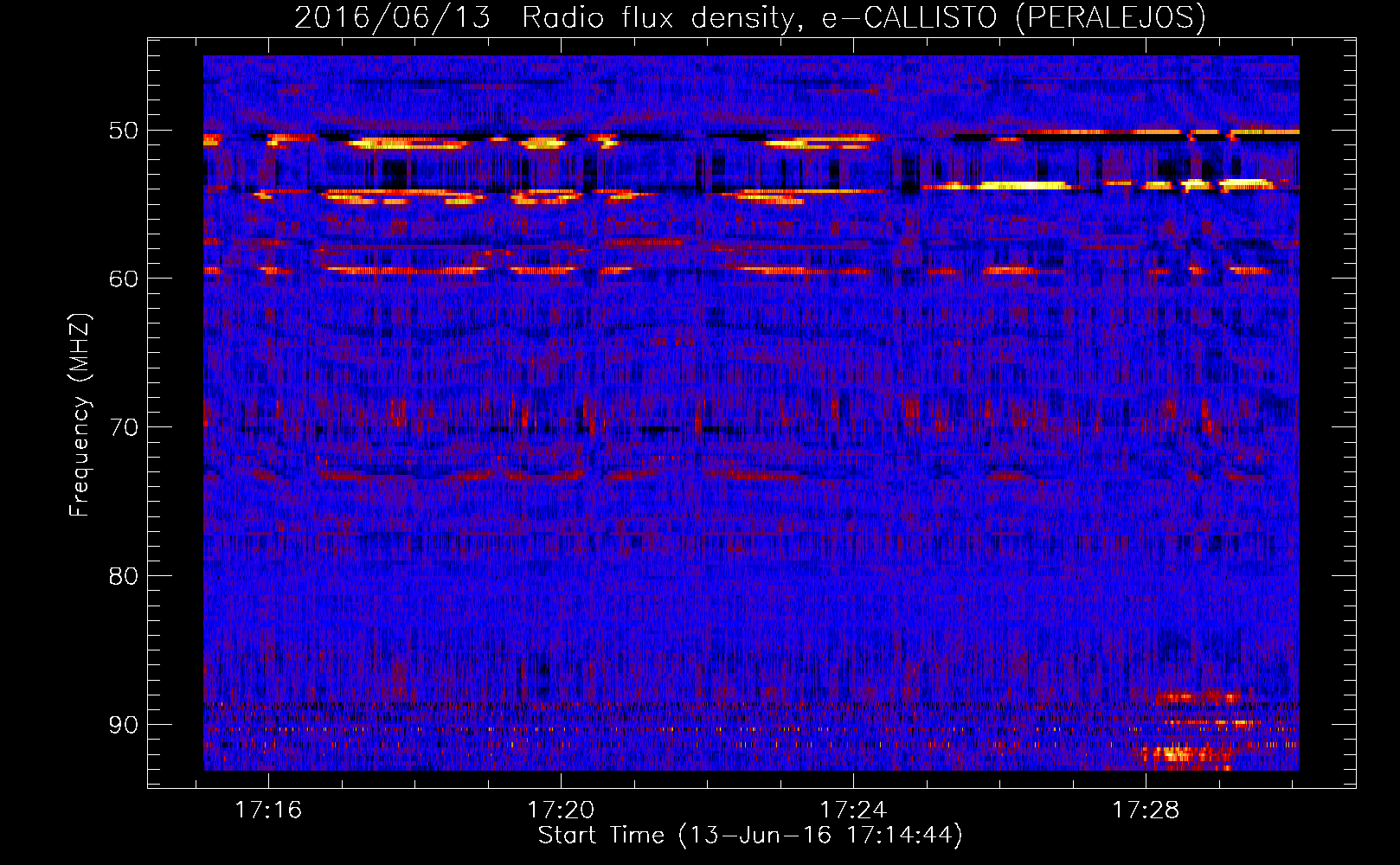
Task: Click the 17:16 time tick label
Action: 268,810
